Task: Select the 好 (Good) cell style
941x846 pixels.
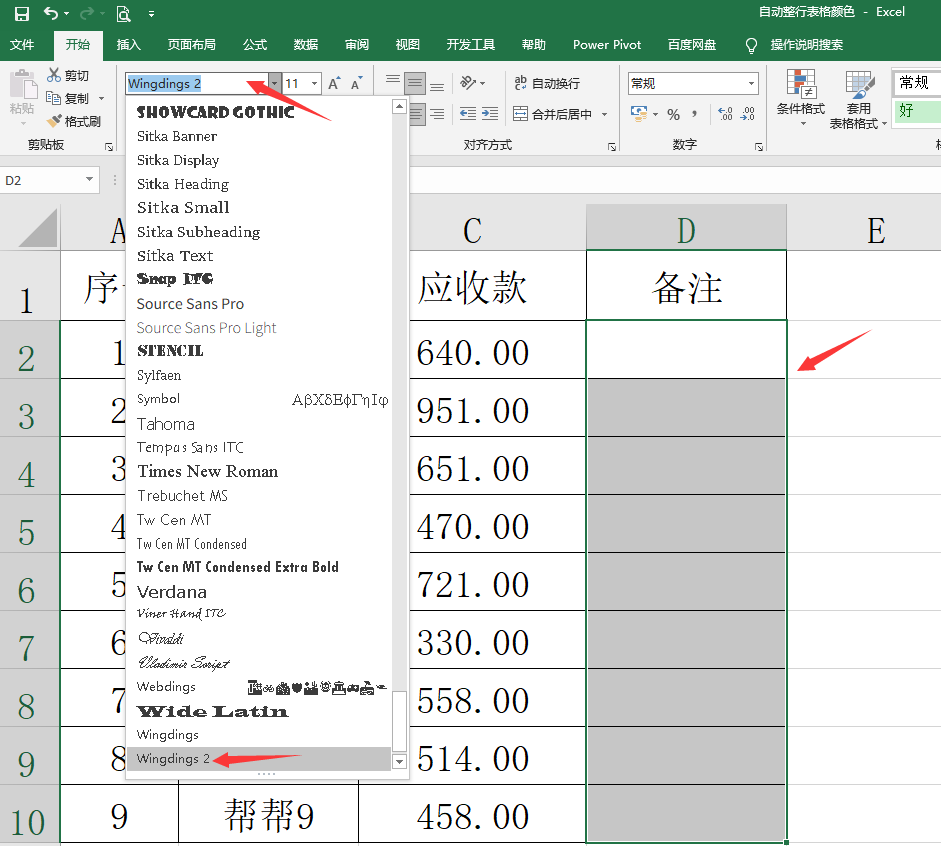Action: 916,110
